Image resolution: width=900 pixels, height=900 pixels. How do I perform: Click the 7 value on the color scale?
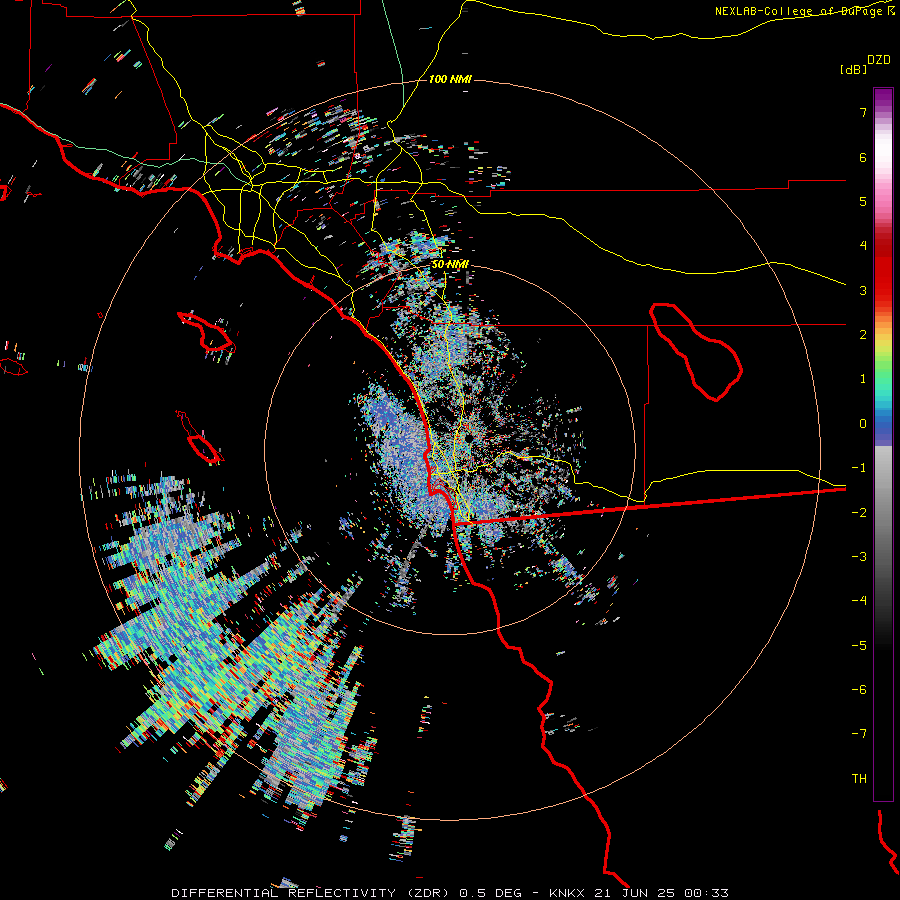863,112
